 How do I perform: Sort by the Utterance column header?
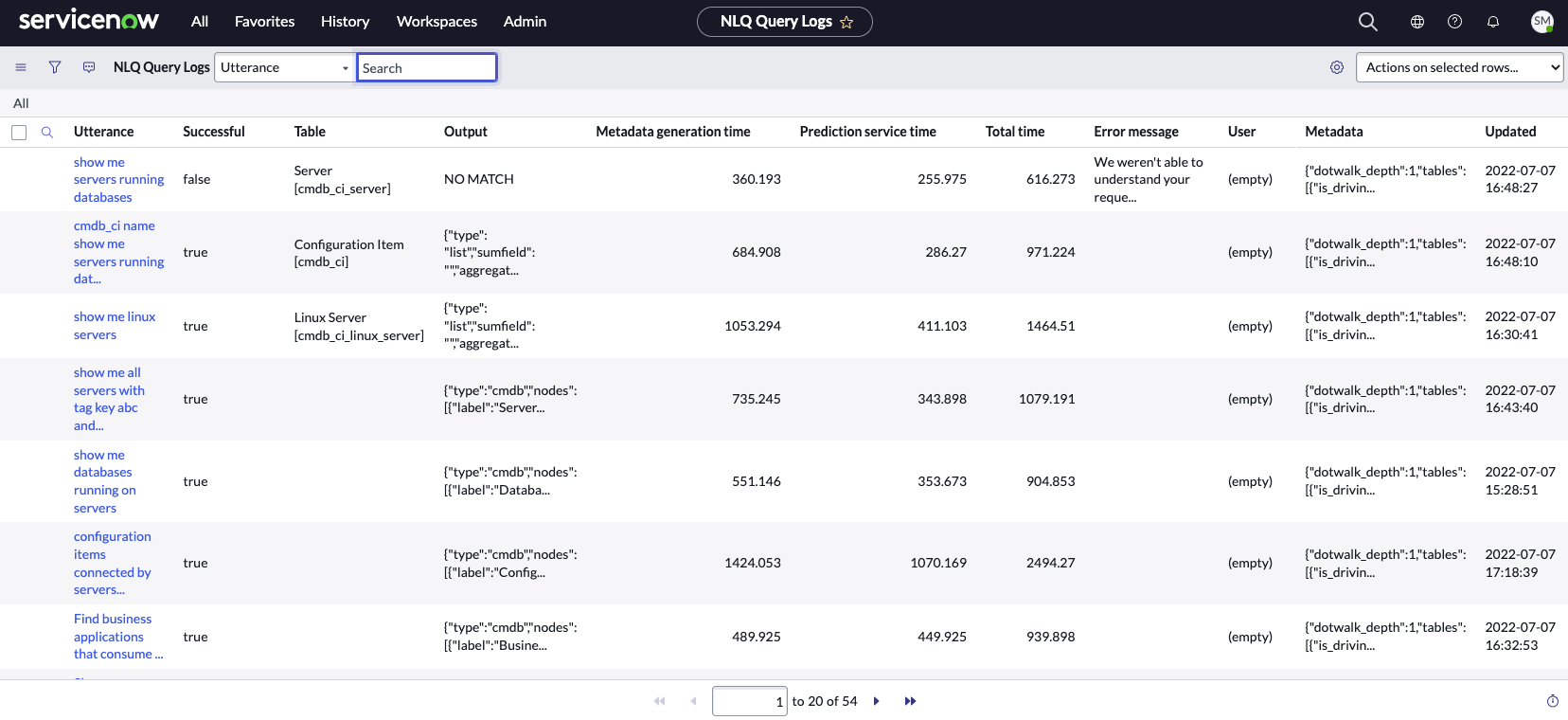click(x=103, y=132)
